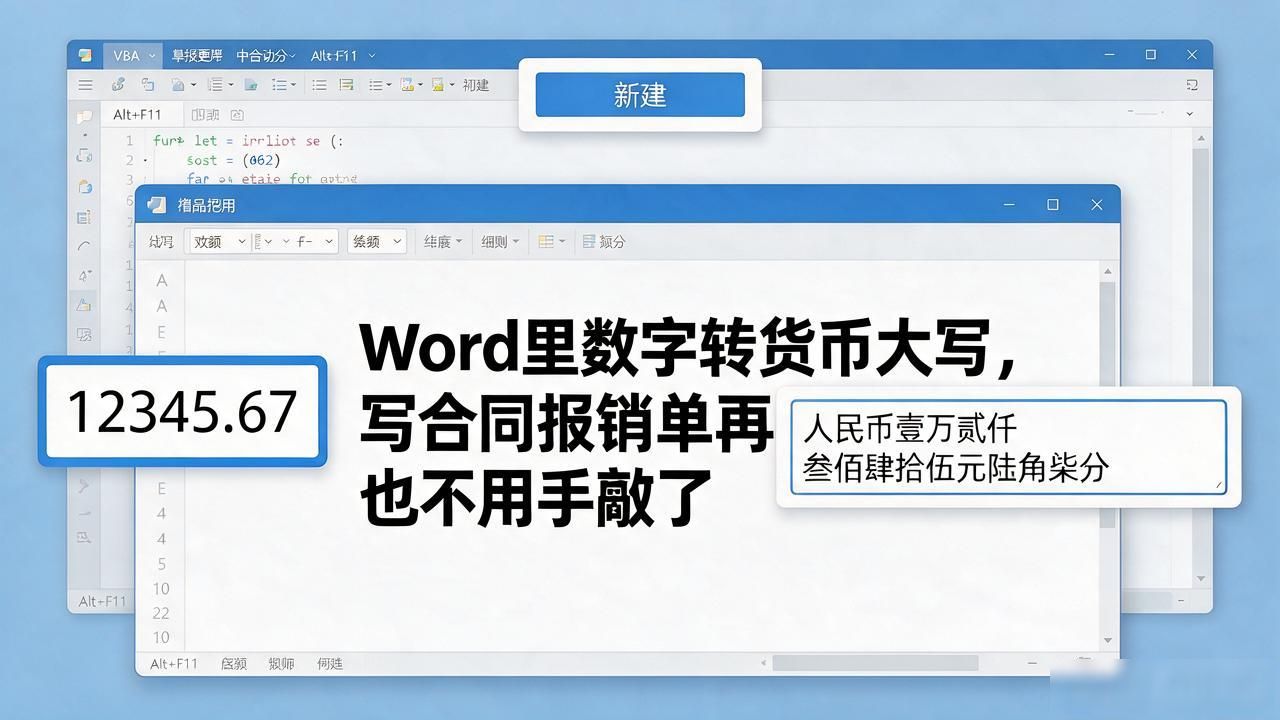The image size is (1280, 720).
Task: Click Alt+F11 in back window status bar
Action: (x=102, y=601)
